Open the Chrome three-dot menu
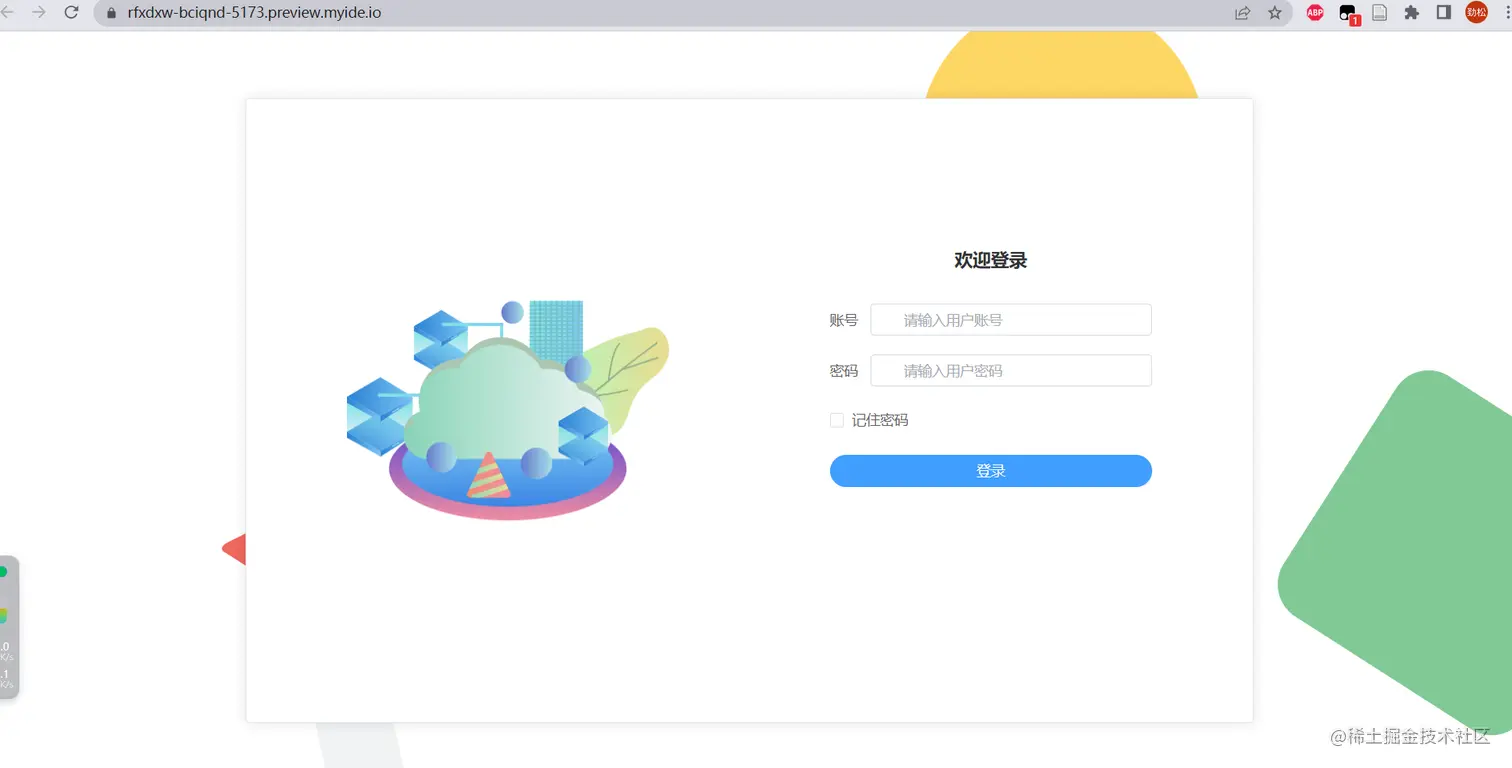Viewport: 1512px width, 768px height. click(1505, 13)
